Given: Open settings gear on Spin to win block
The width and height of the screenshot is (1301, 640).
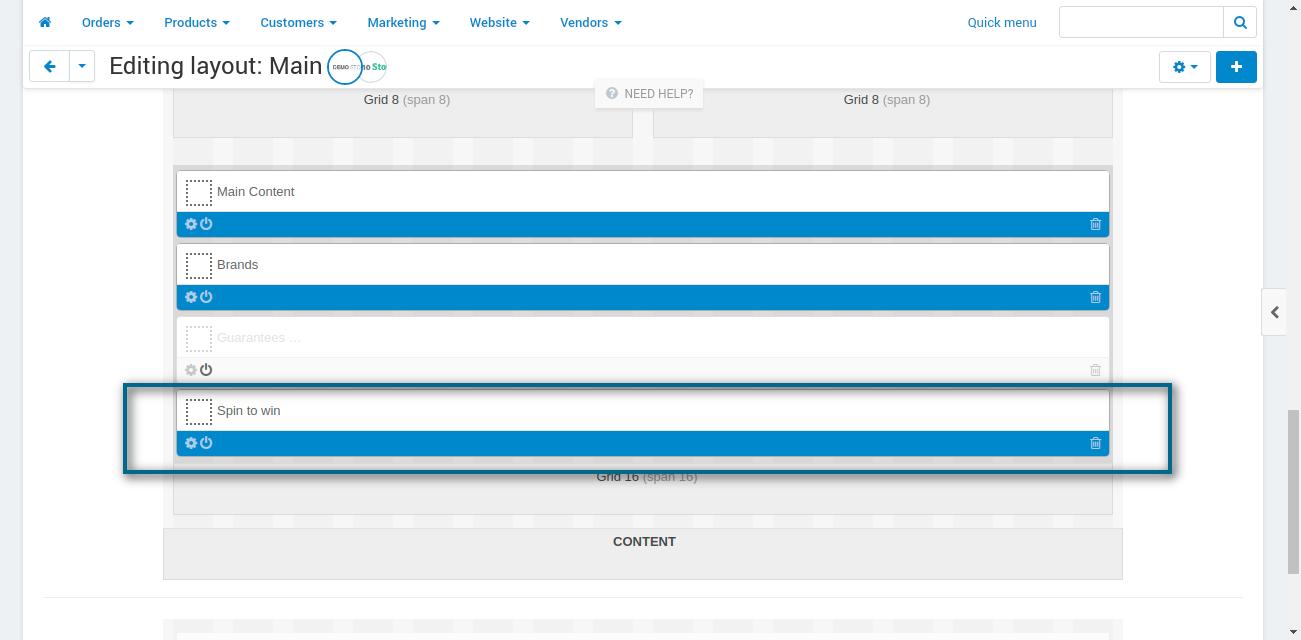Looking at the screenshot, I should pyautogui.click(x=190, y=442).
